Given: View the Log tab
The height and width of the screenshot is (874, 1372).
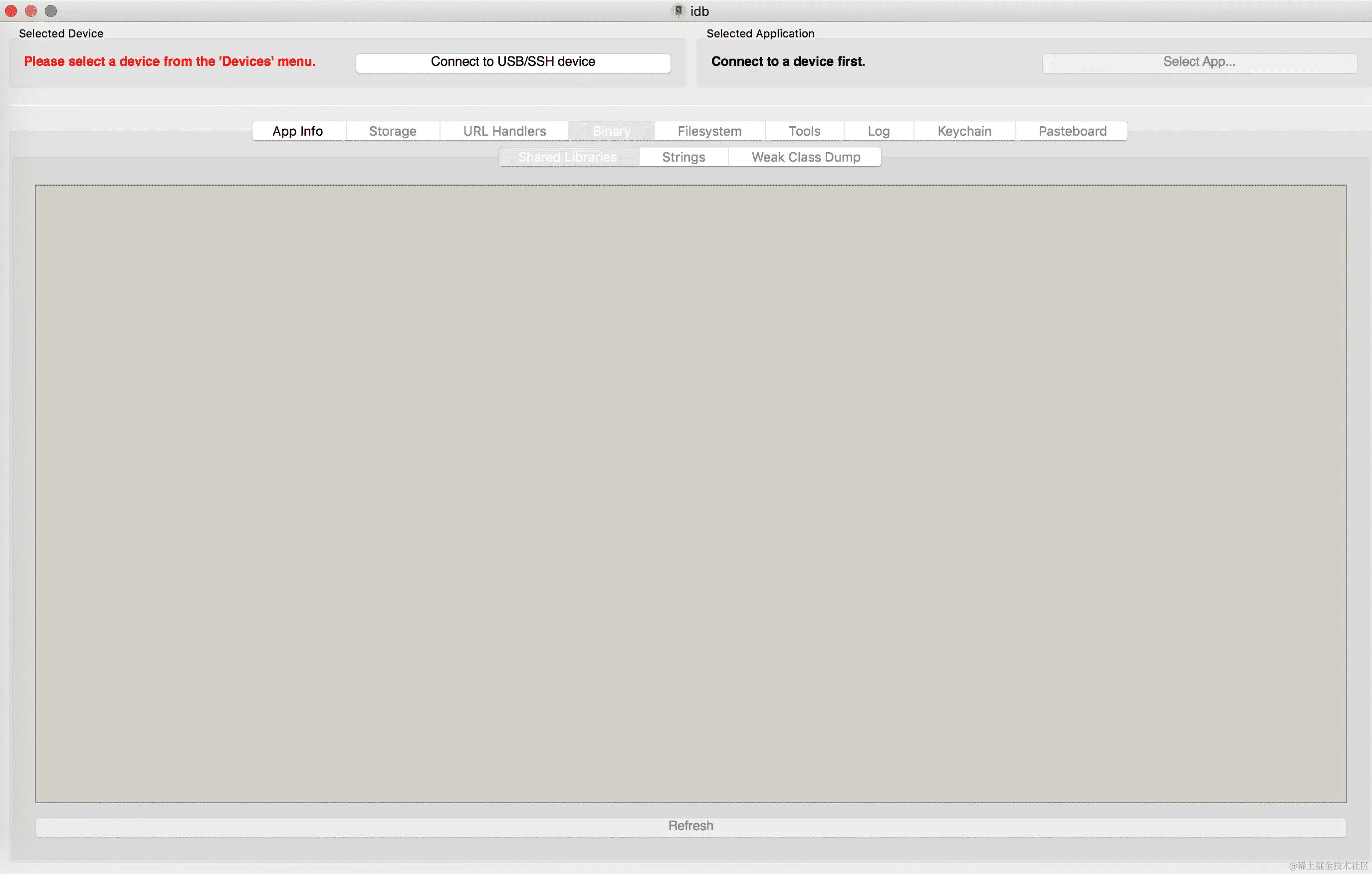Looking at the screenshot, I should [878, 131].
